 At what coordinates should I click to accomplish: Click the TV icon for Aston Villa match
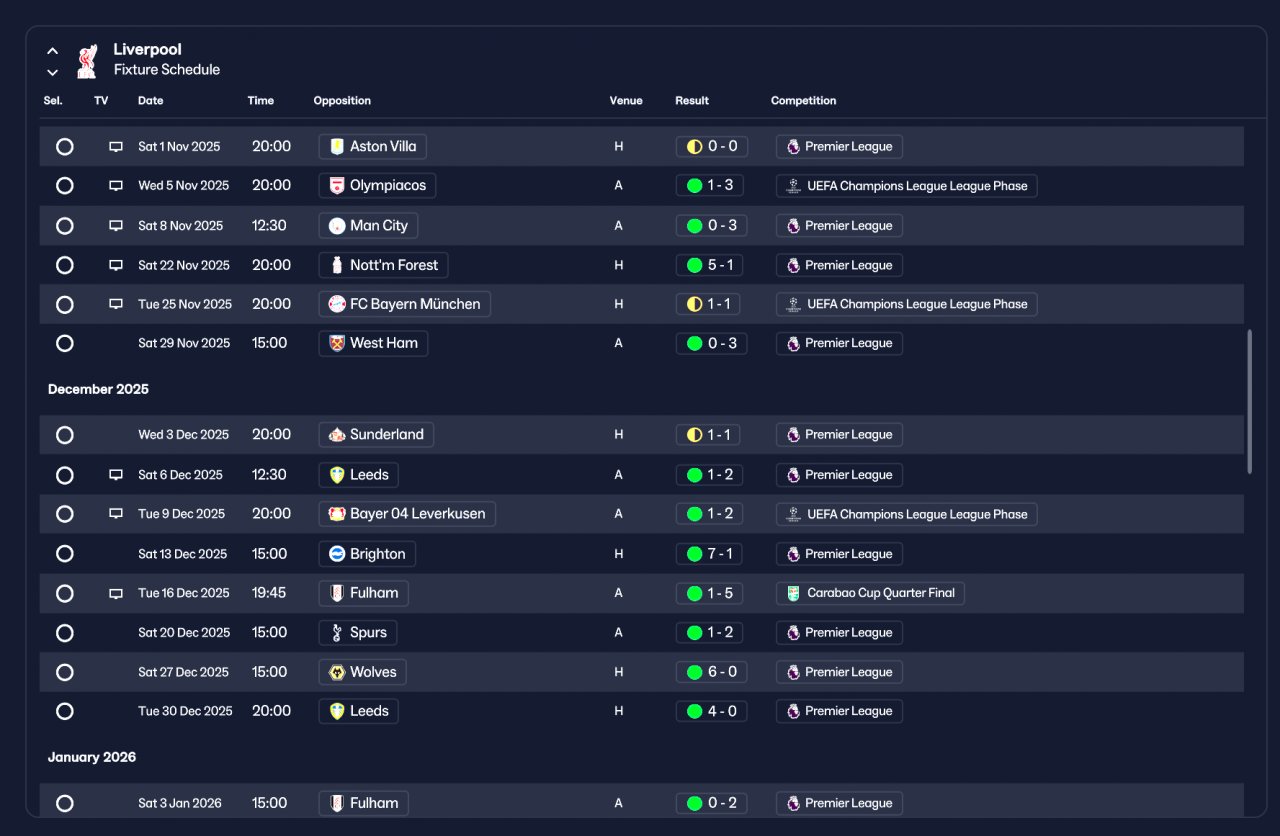point(116,147)
